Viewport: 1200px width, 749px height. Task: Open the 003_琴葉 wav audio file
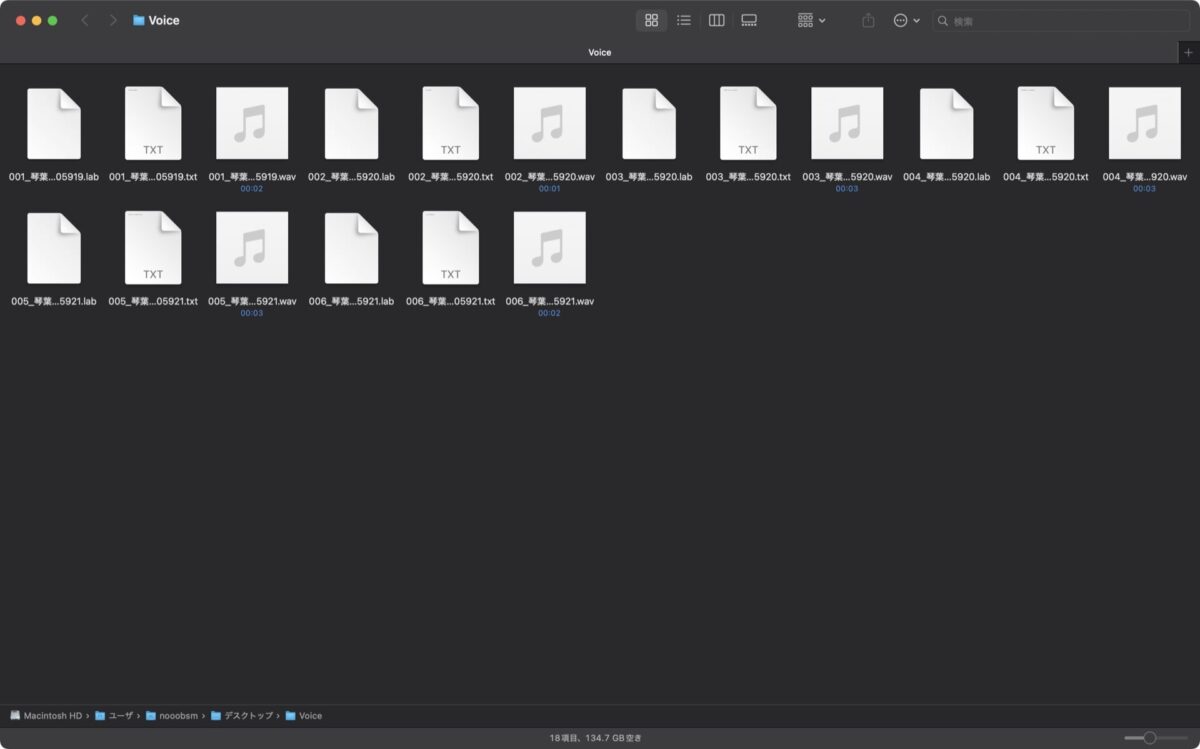(846, 122)
